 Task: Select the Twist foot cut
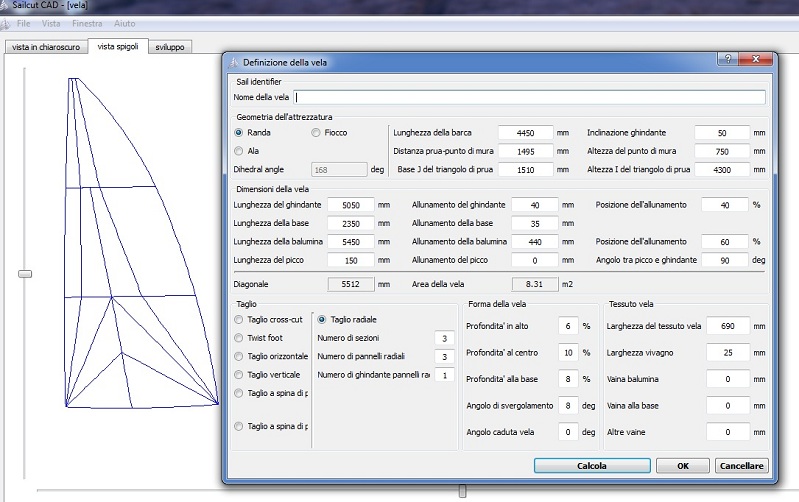[238, 338]
